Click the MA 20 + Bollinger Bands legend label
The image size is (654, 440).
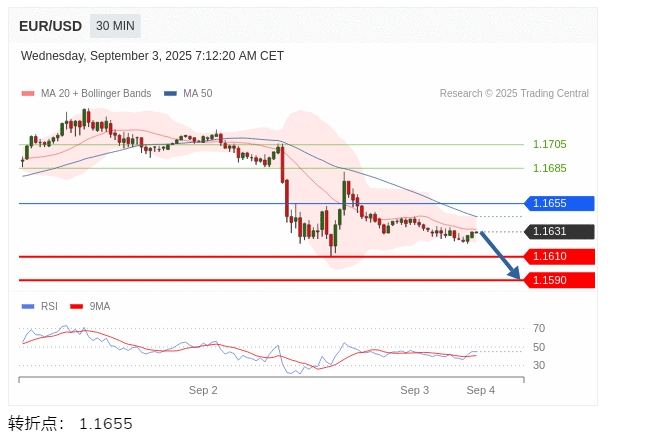[96, 93]
